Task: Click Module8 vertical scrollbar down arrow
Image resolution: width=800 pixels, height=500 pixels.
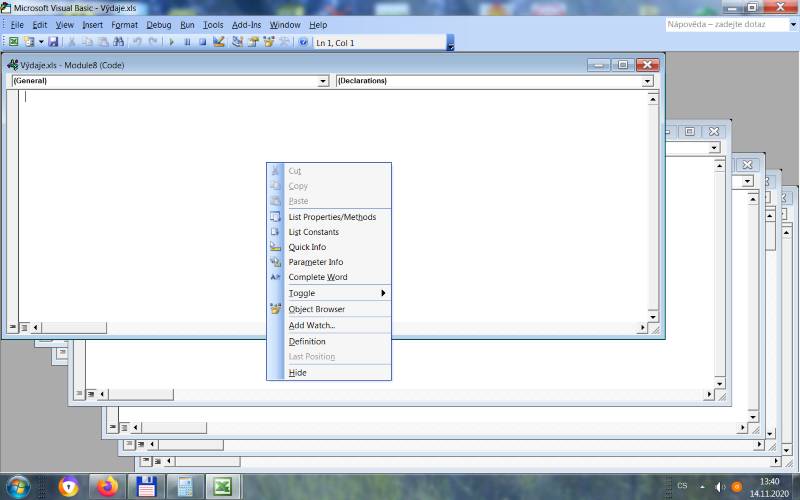Action: [x=653, y=316]
